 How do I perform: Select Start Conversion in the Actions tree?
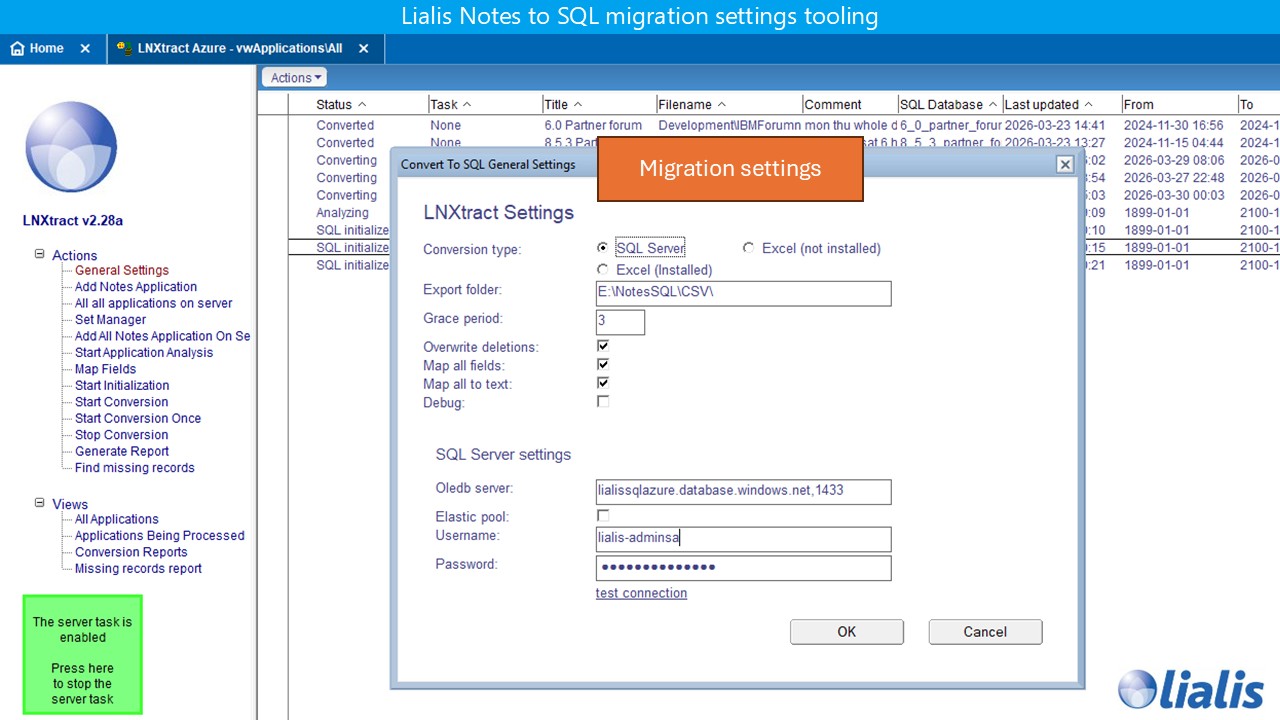pyautogui.click(x=120, y=401)
